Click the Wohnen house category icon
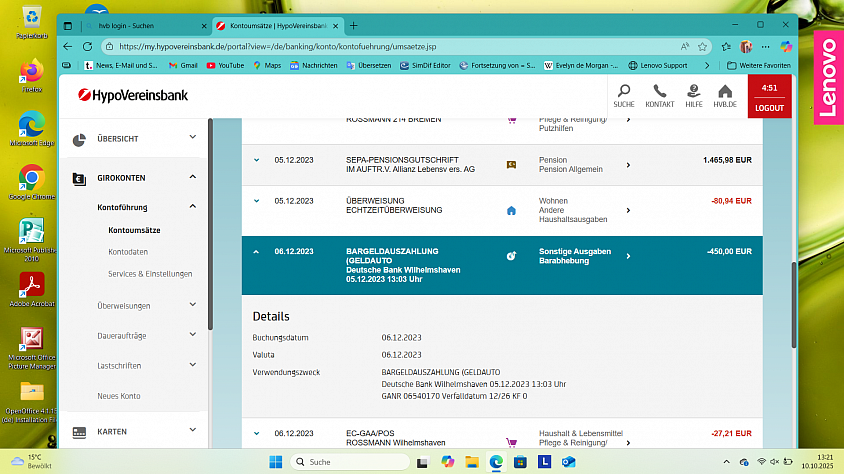This screenshot has height=474, width=844. (x=511, y=210)
